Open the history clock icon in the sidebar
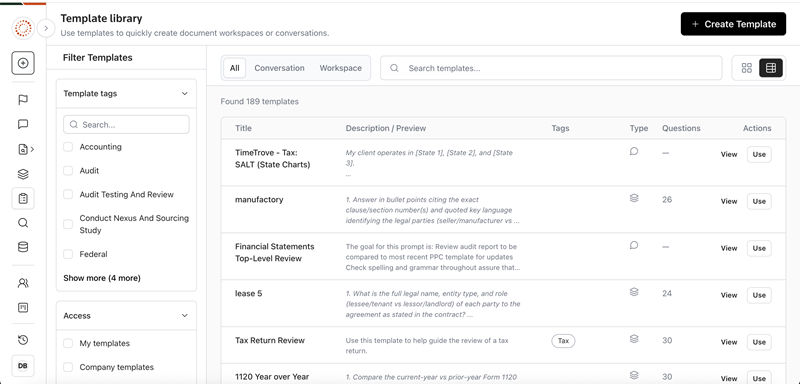The height and width of the screenshot is (385, 800). click(23, 340)
